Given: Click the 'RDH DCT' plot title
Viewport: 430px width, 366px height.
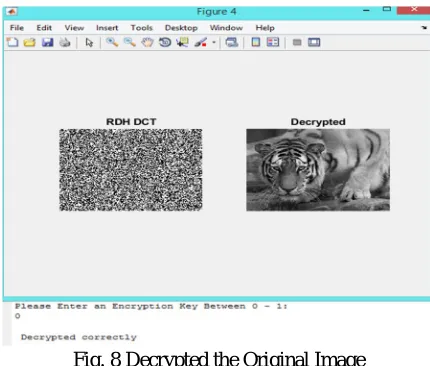Looking at the screenshot, I should pos(131,122).
